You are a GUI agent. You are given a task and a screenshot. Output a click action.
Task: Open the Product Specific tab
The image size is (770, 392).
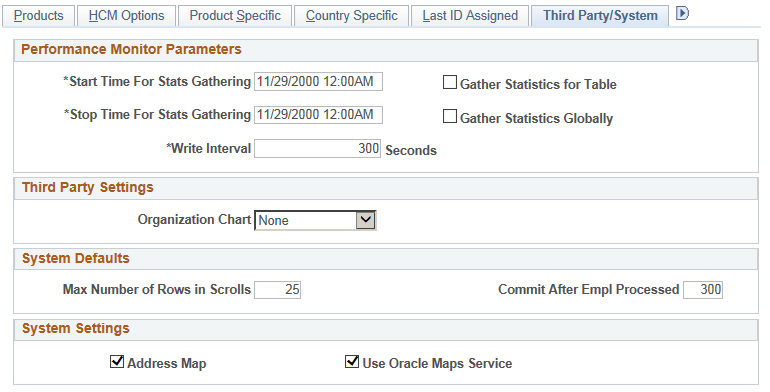pos(235,16)
